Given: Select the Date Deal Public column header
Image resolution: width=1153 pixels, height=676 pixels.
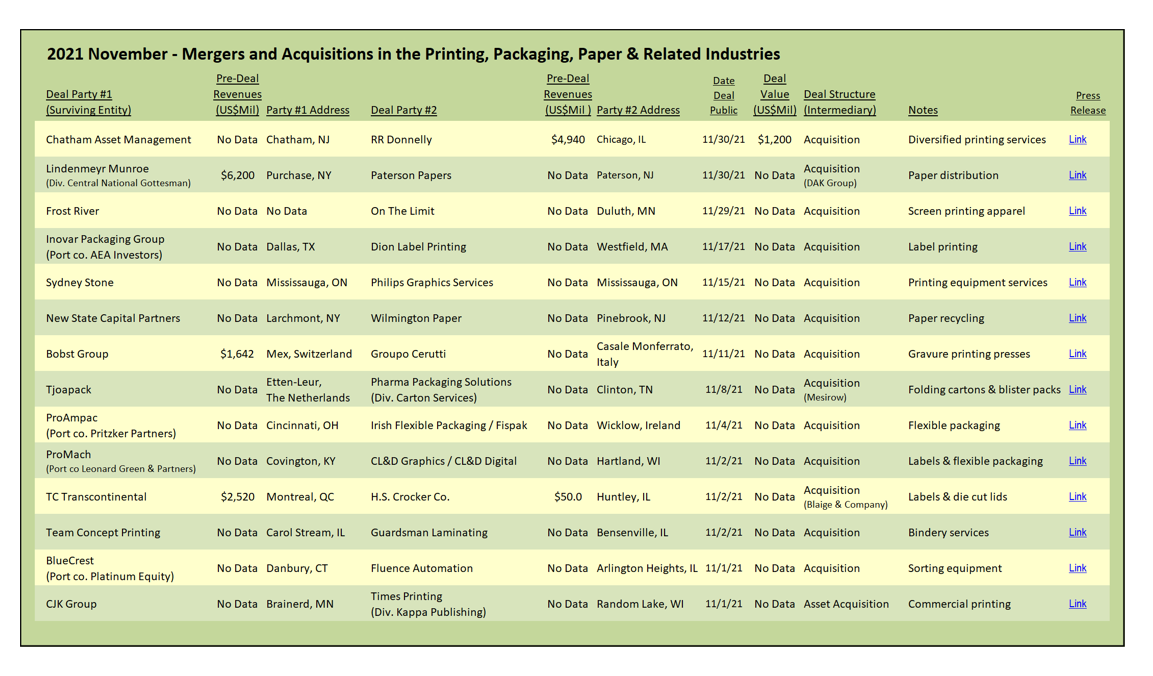Looking at the screenshot, I should (724, 96).
